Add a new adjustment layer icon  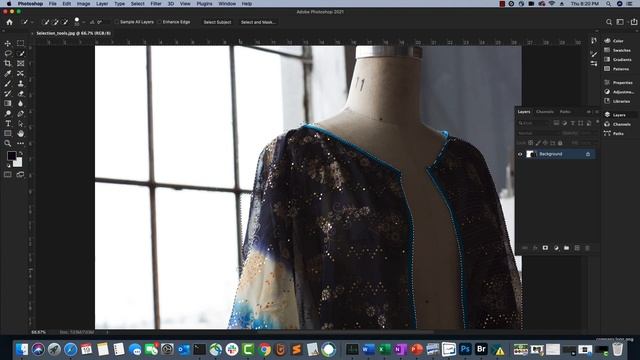[x=556, y=248]
